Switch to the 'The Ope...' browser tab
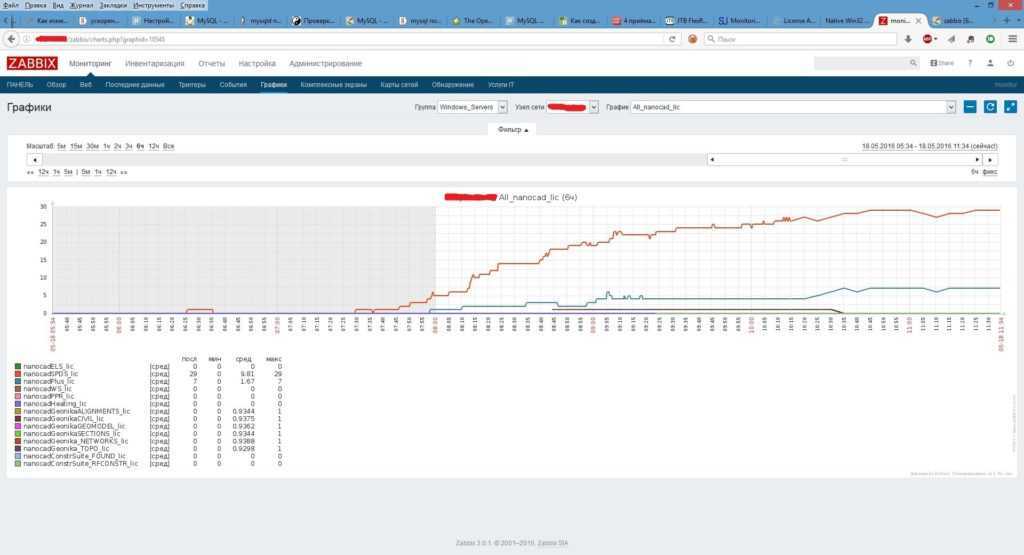The image size is (1024, 555). (x=473, y=21)
